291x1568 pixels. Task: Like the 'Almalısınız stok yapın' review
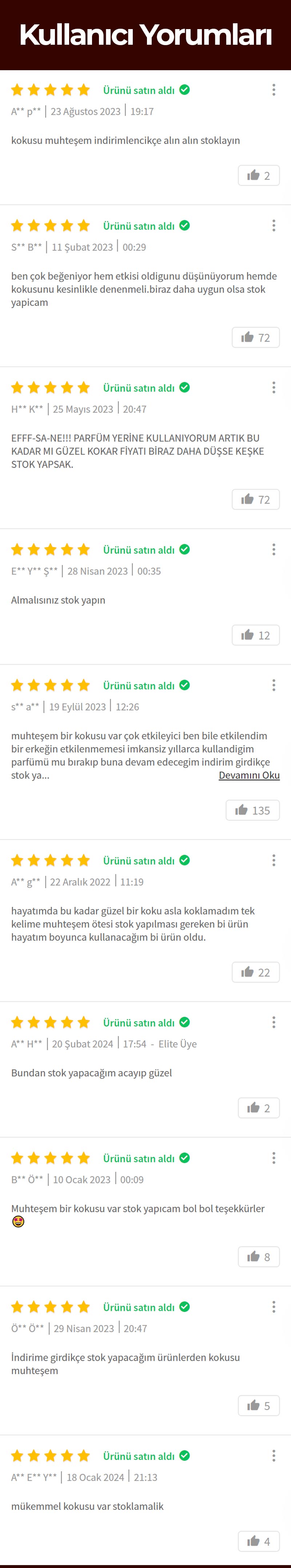pos(256,635)
